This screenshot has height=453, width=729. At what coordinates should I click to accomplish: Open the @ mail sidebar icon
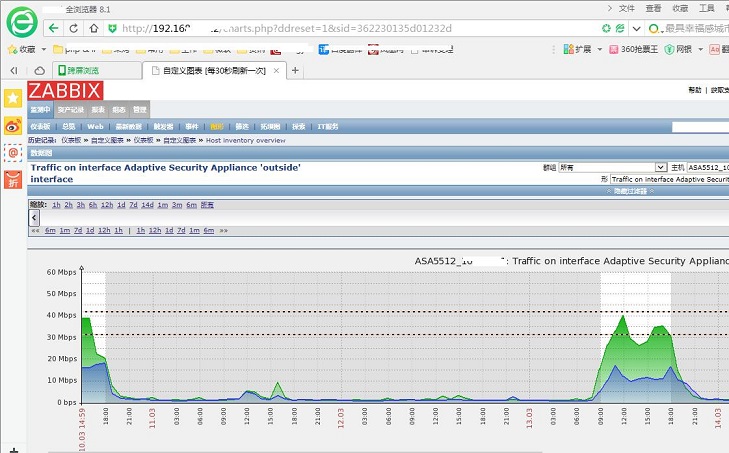pos(13,153)
